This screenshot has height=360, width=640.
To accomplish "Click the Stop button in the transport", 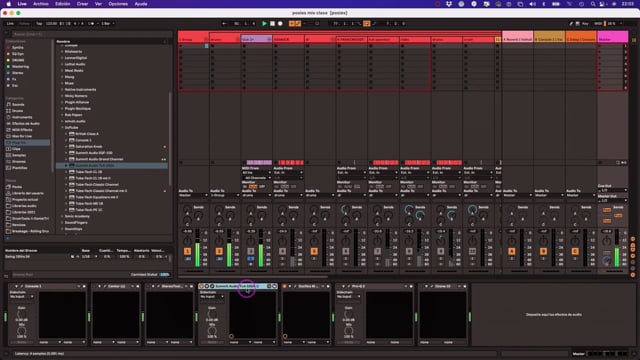I will 272,24.
